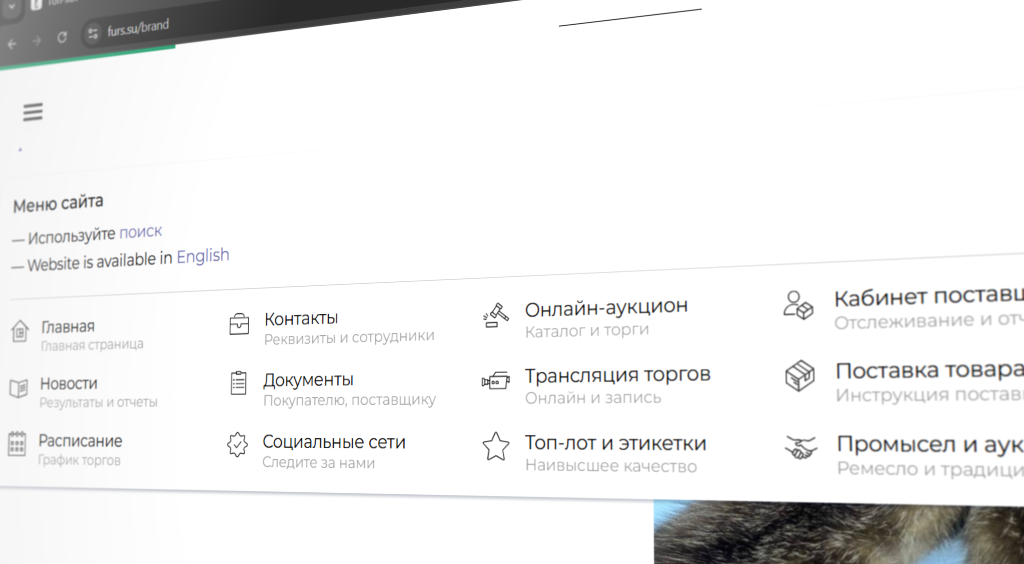
Task: Go to Главная menu item
Action: [x=68, y=326]
